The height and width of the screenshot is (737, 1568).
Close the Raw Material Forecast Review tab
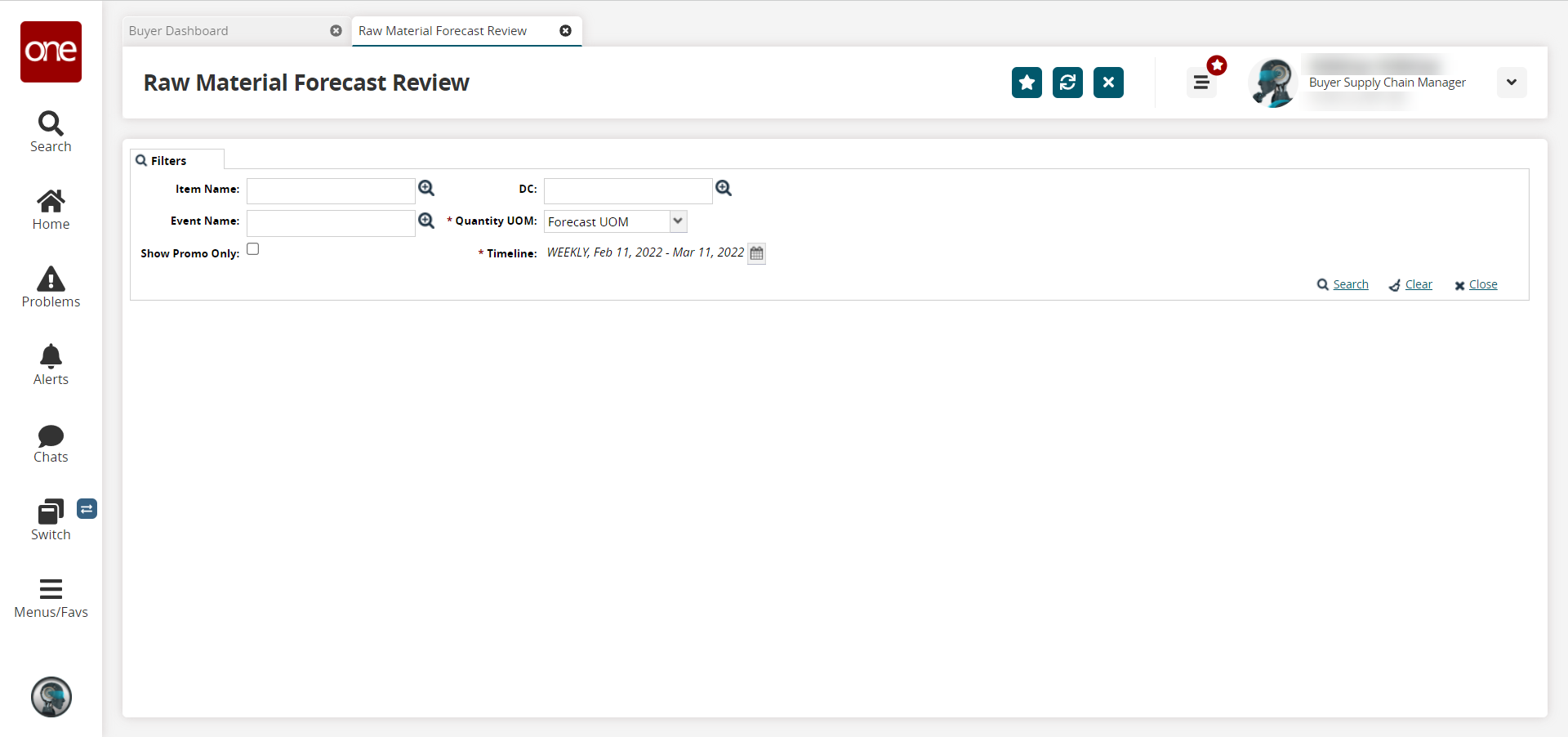point(565,31)
